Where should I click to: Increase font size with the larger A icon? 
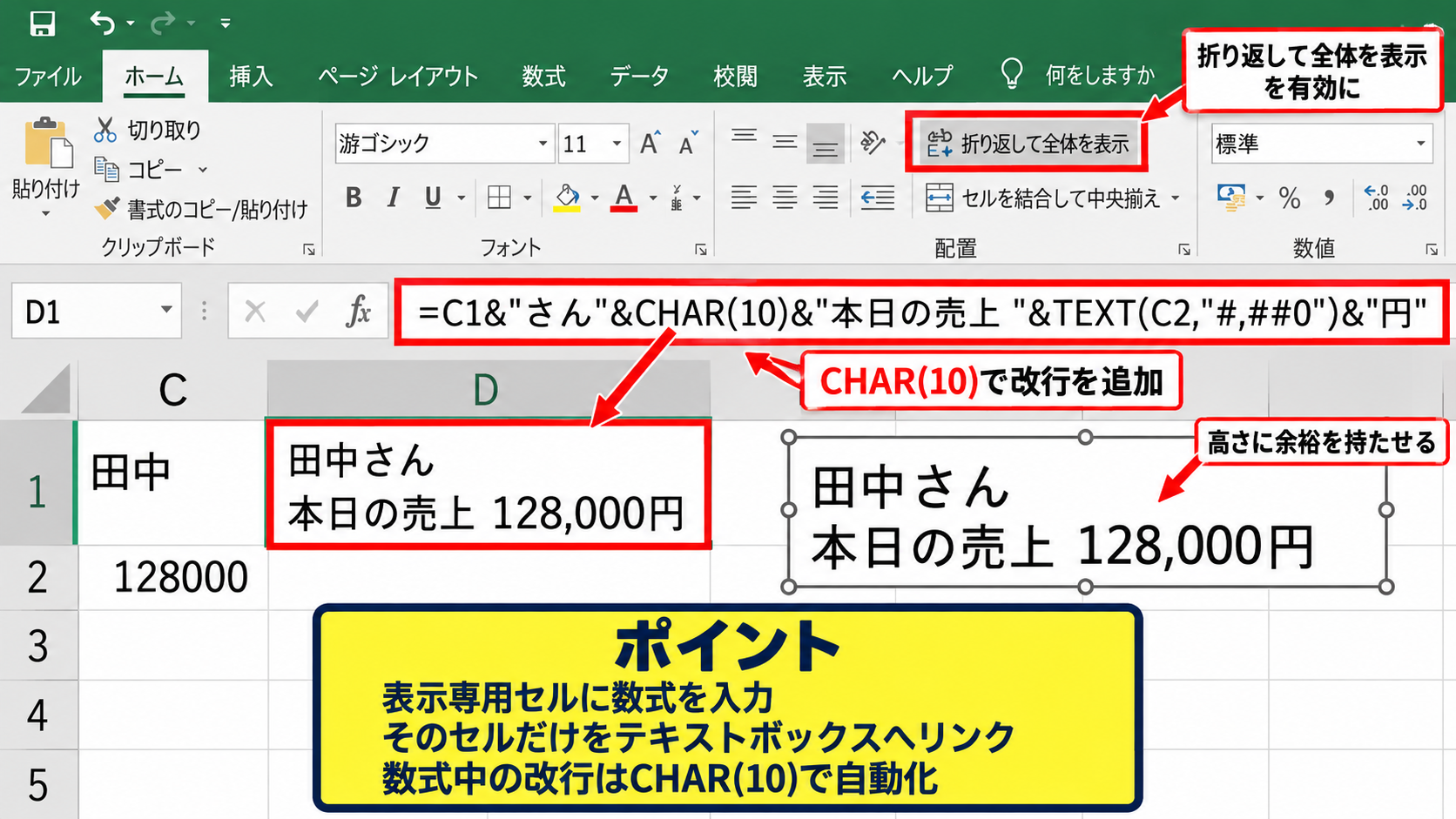coord(650,144)
